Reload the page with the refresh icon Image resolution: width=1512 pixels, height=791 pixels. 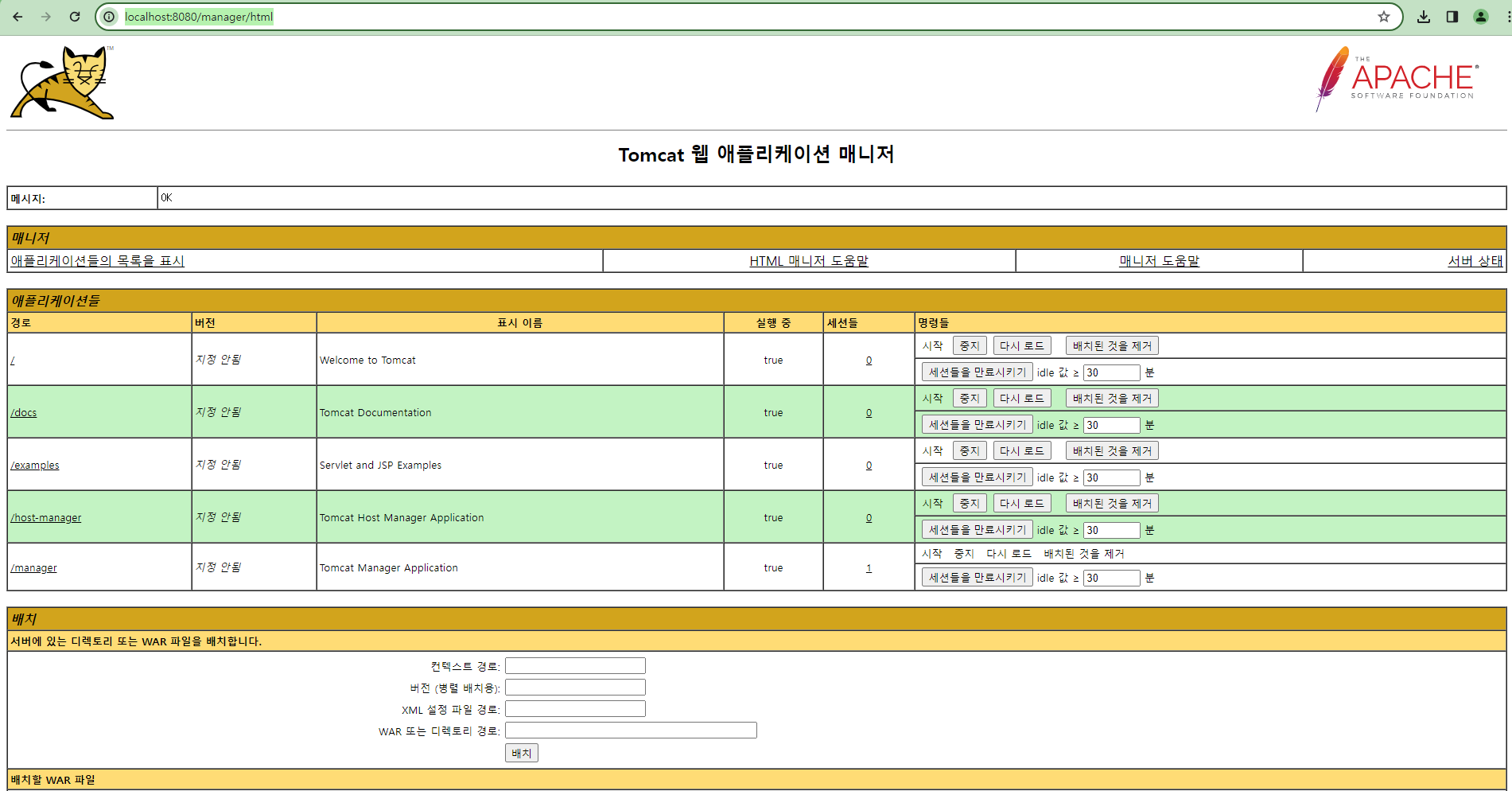(x=75, y=17)
